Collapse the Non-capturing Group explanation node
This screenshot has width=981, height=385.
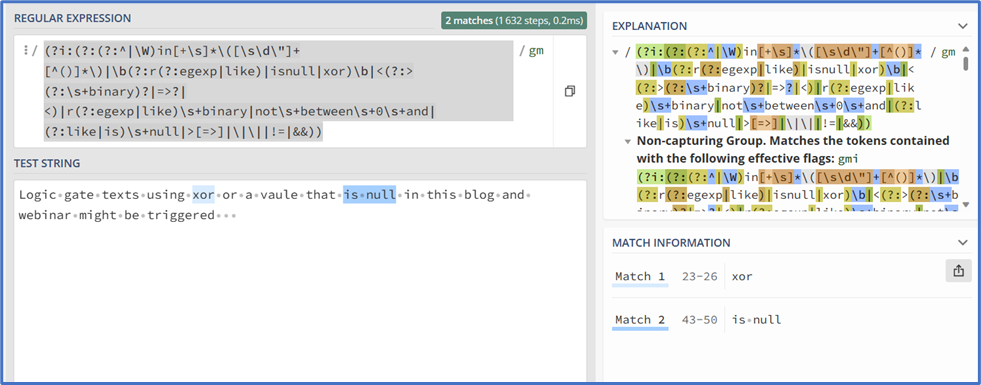[x=628, y=141]
